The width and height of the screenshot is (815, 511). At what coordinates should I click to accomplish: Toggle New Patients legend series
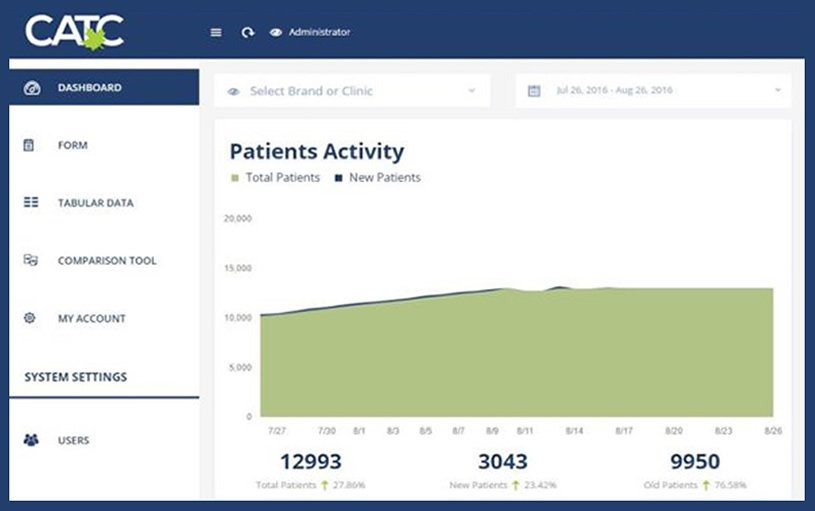coord(377,178)
